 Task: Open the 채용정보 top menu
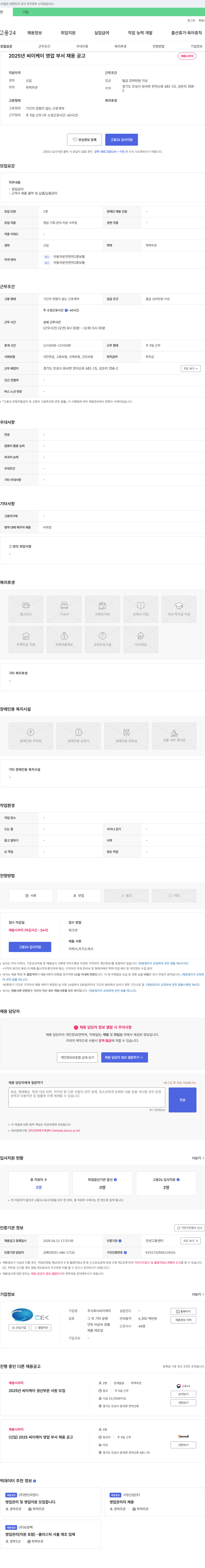pos(35,33)
